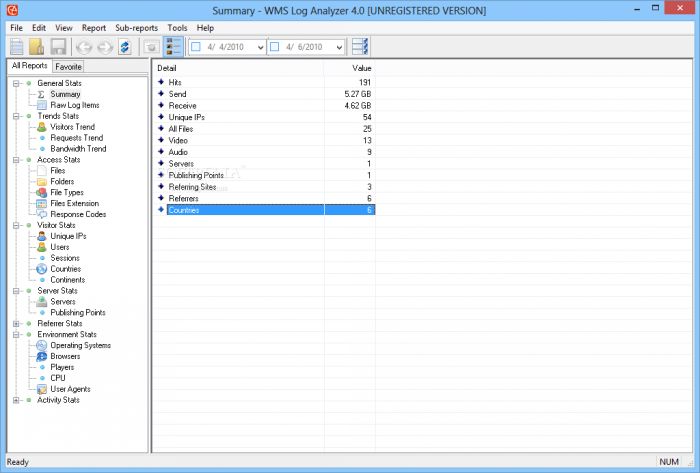
Task: Click the WMS Log Analyzer title bar icon
Action: coord(13,9)
